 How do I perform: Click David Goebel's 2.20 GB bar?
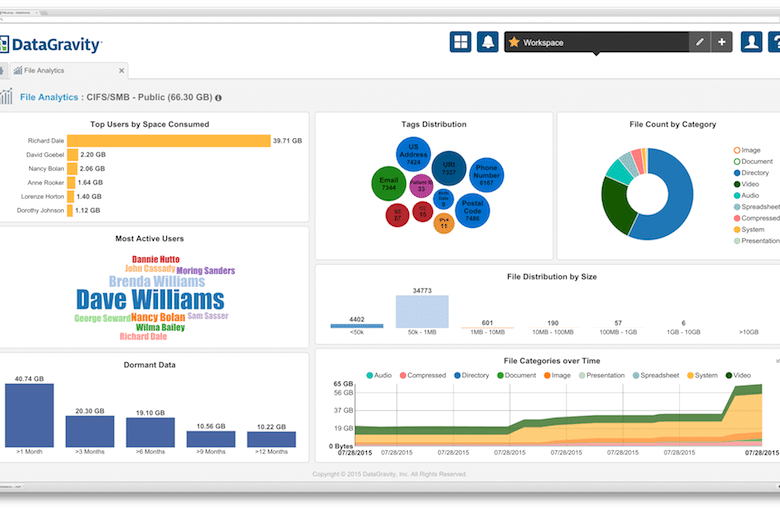click(73, 155)
